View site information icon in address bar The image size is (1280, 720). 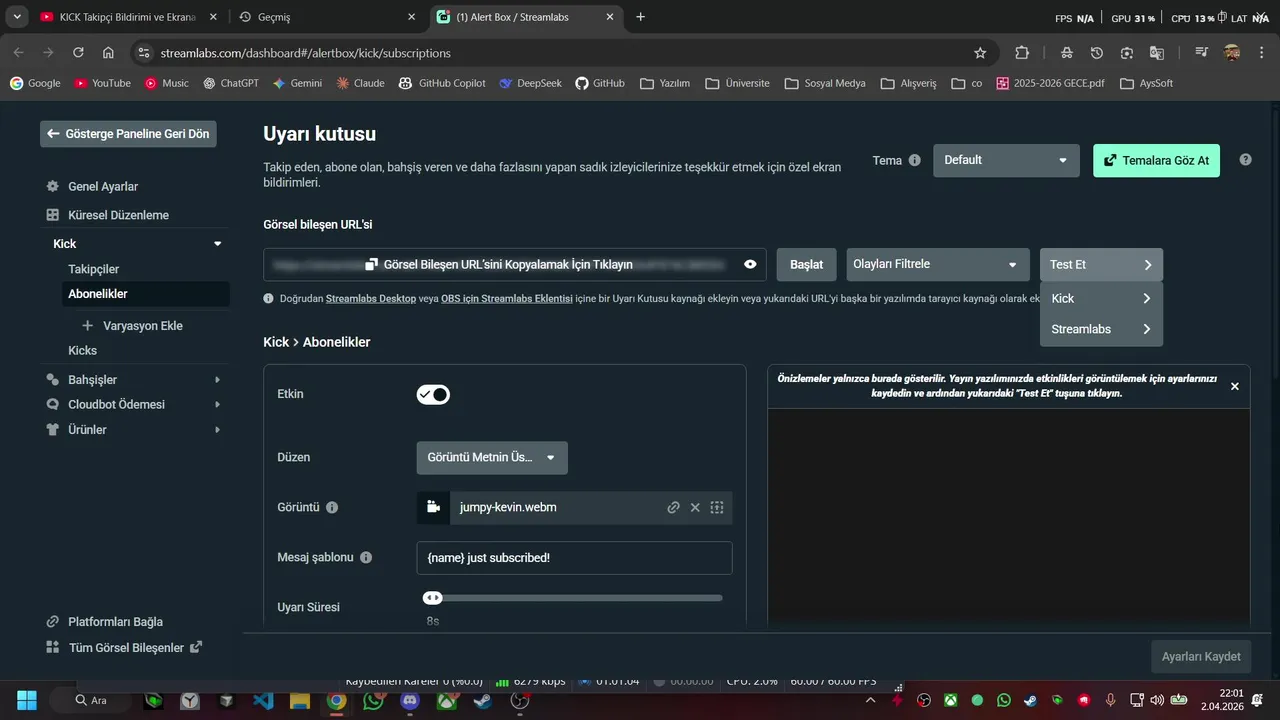click(x=143, y=53)
